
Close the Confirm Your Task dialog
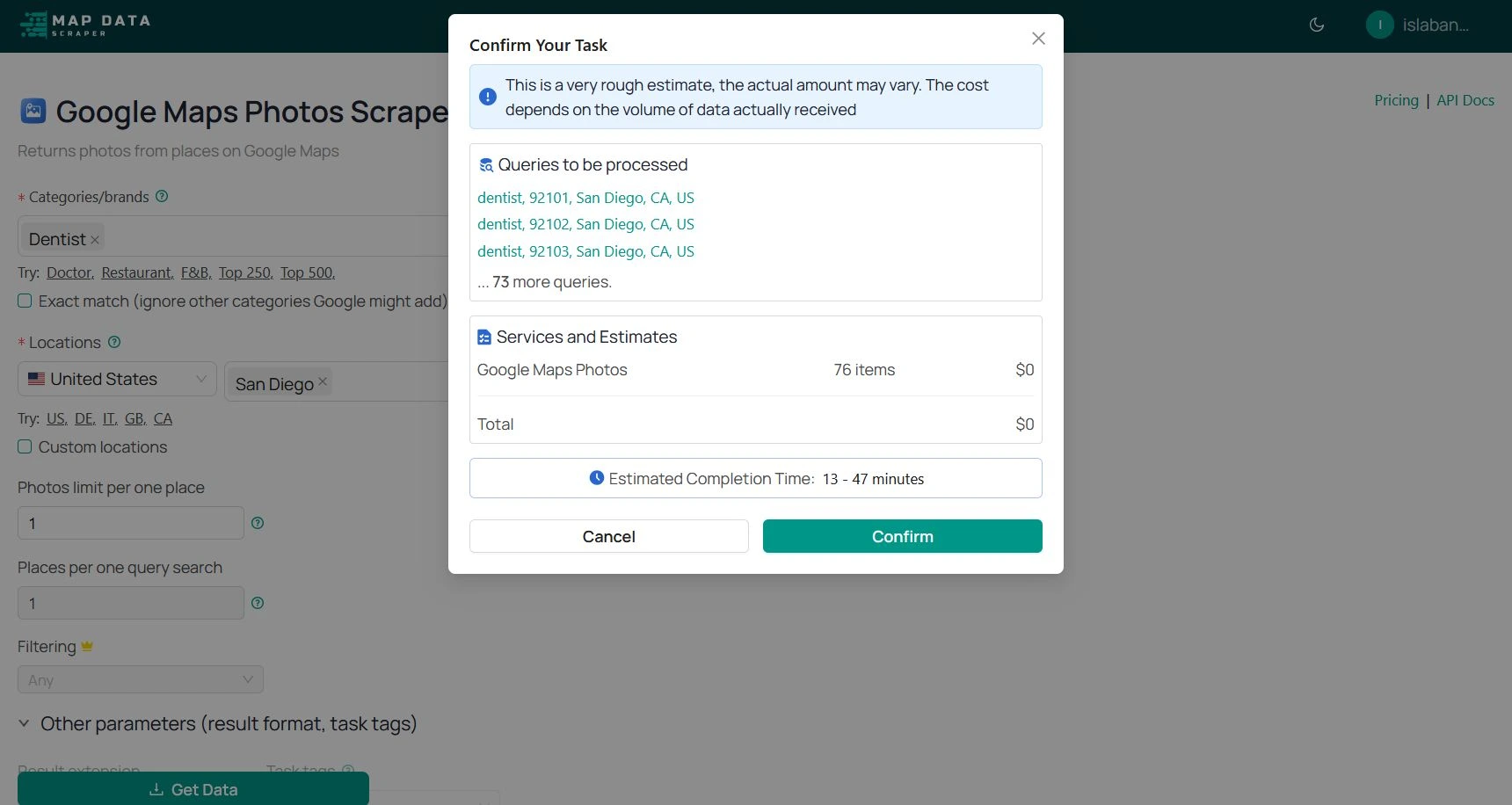click(1038, 39)
